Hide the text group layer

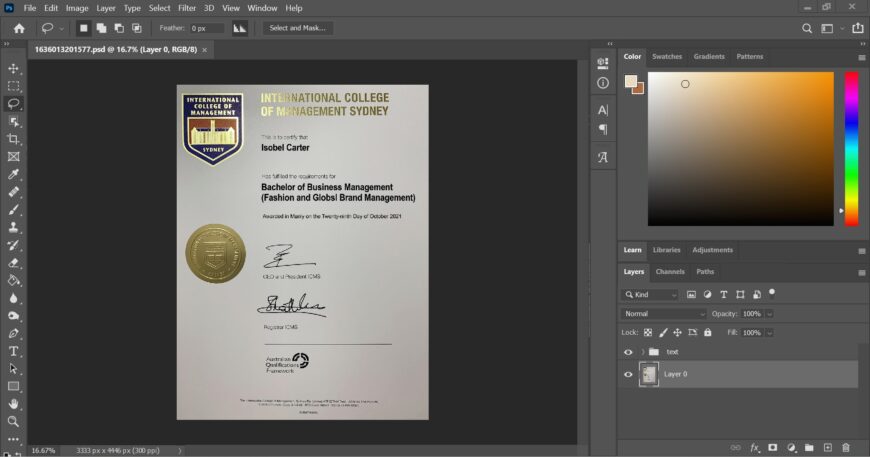(x=628, y=352)
